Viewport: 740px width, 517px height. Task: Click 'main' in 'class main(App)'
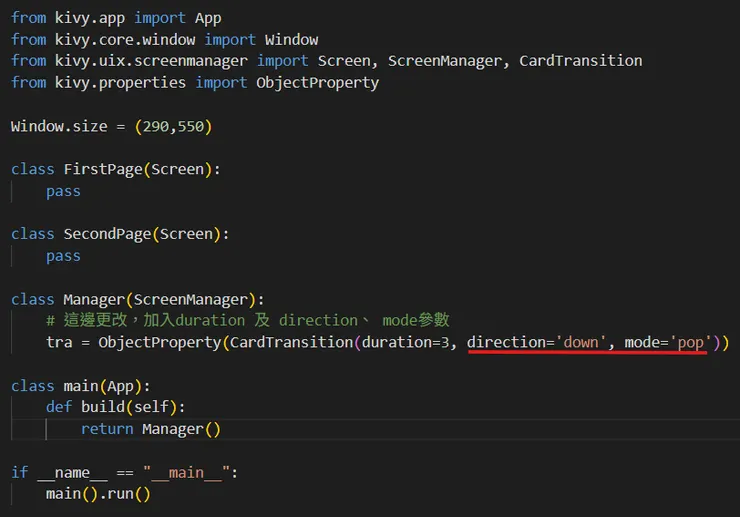tap(81, 386)
